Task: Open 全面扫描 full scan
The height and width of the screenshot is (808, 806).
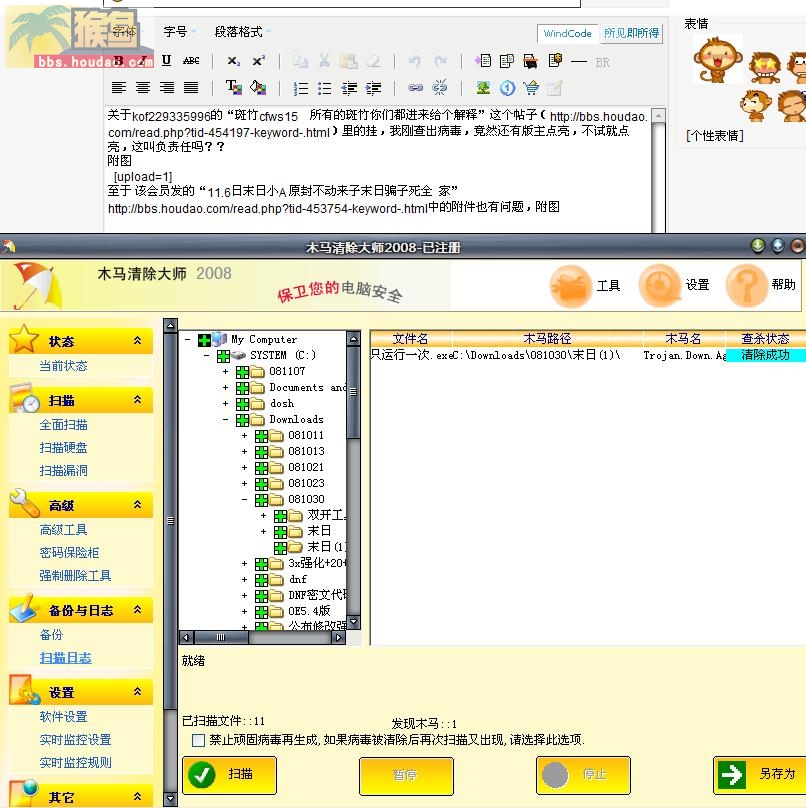Action: 63,425
